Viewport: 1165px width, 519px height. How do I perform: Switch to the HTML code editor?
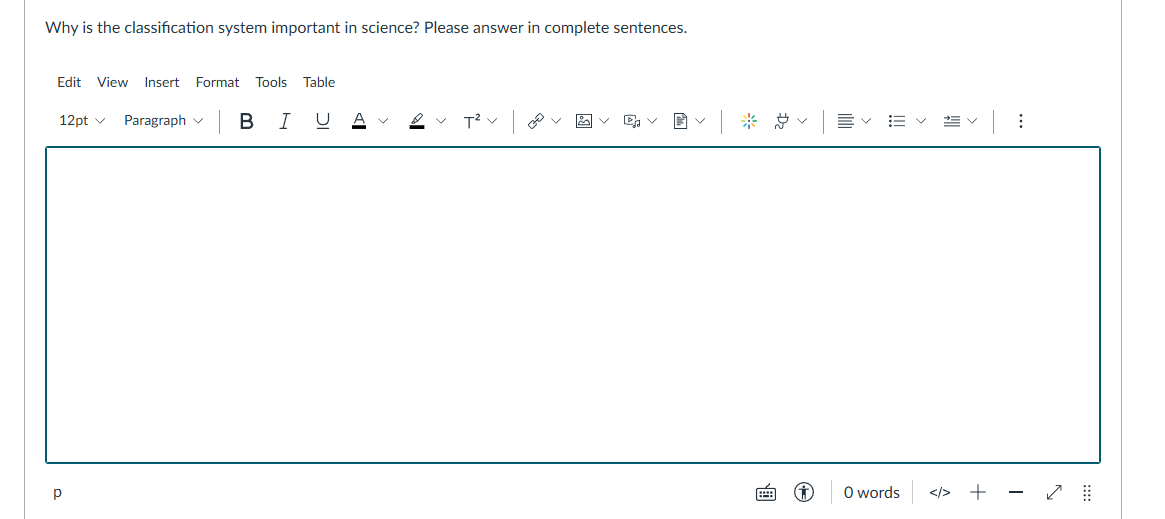point(938,493)
